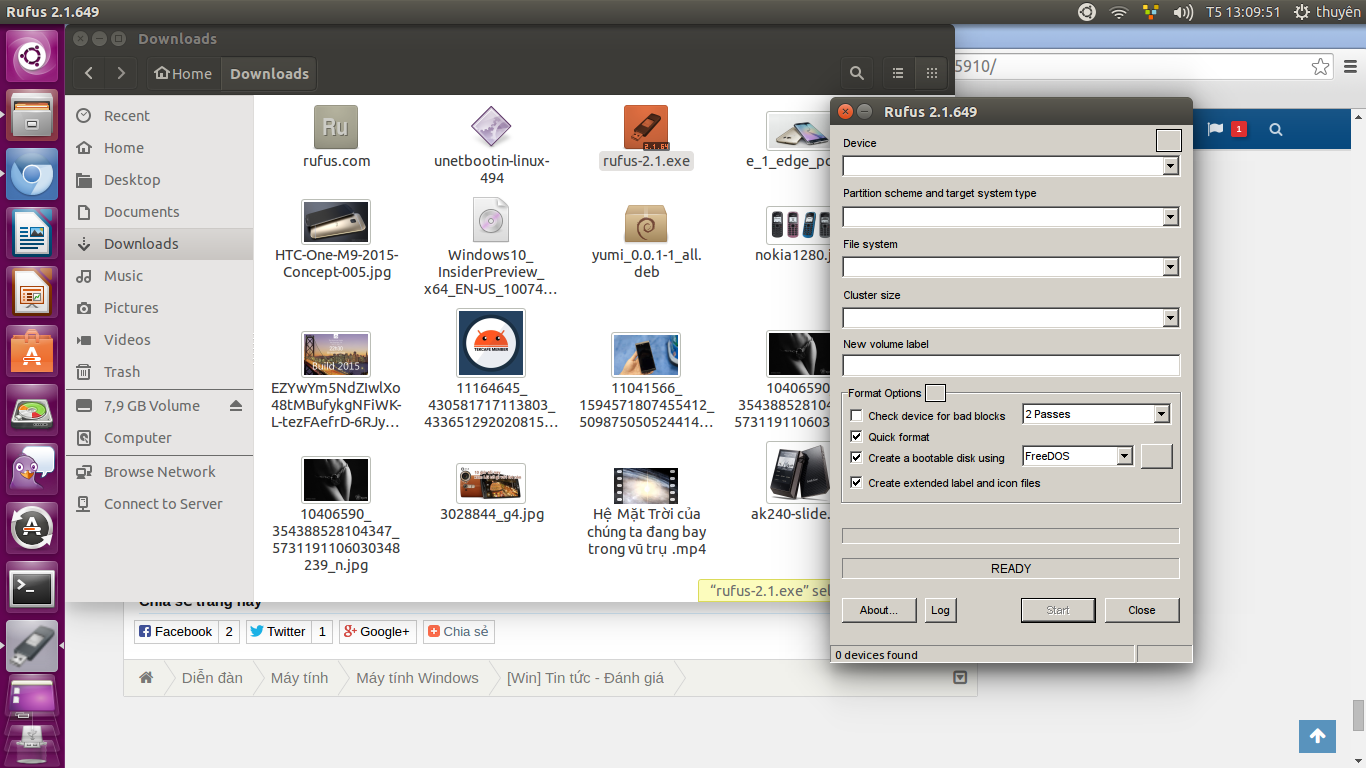
Task: Eject the 7,9 GB Volume
Action: click(x=236, y=406)
